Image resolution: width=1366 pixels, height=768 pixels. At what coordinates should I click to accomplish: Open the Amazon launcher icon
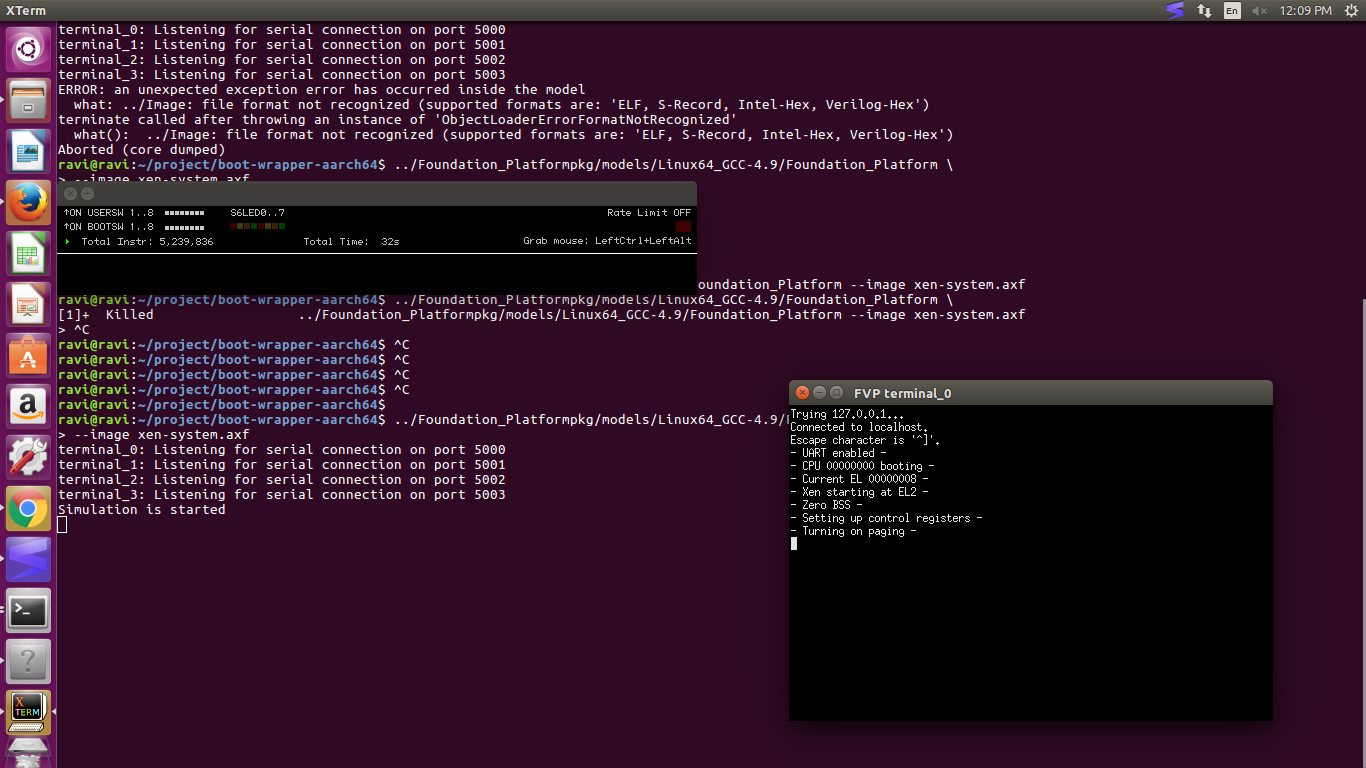coord(28,406)
